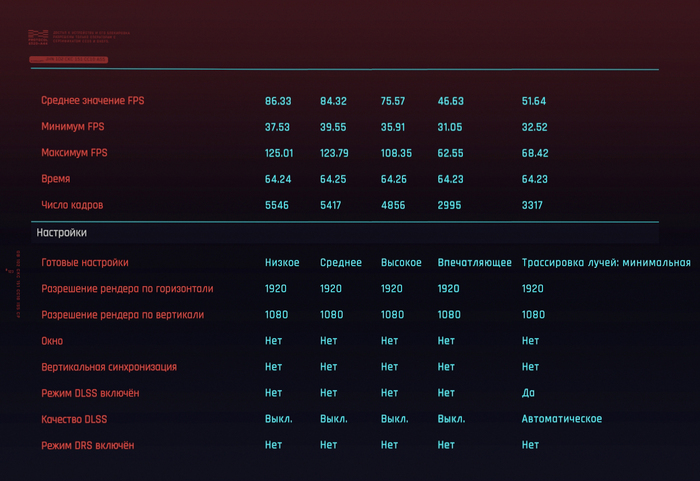Select the Вертикальная синхронизация row label
Image resolution: width=700 pixels, height=481 pixels.
(x=109, y=367)
